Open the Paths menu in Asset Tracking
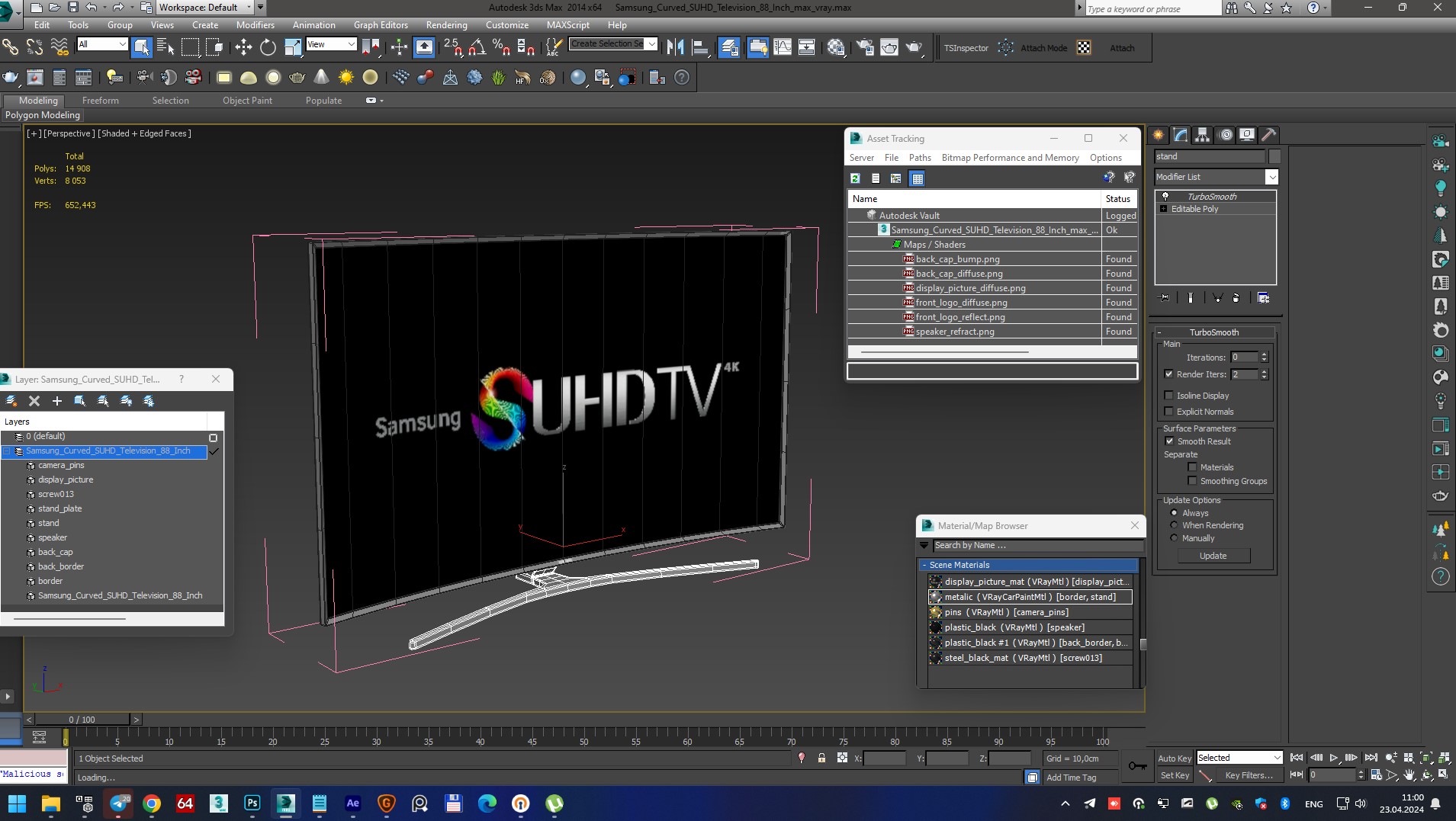The width and height of the screenshot is (1456, 821). [x=920, y=158]
